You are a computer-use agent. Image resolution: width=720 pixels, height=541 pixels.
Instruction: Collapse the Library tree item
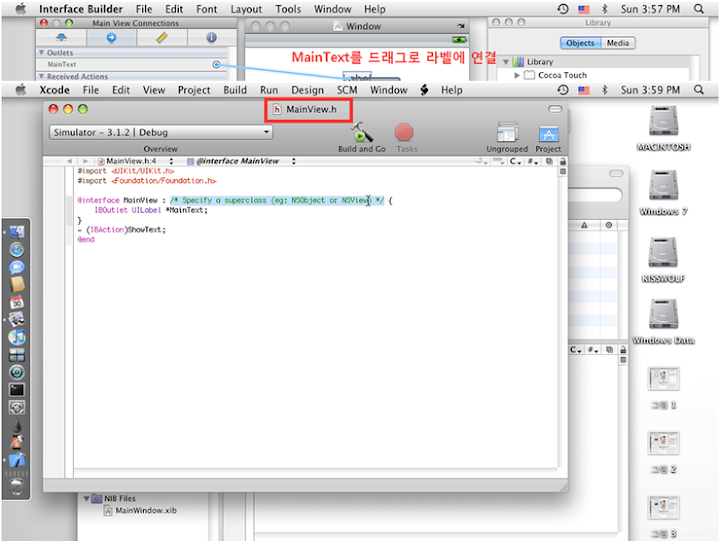(506, 62)
